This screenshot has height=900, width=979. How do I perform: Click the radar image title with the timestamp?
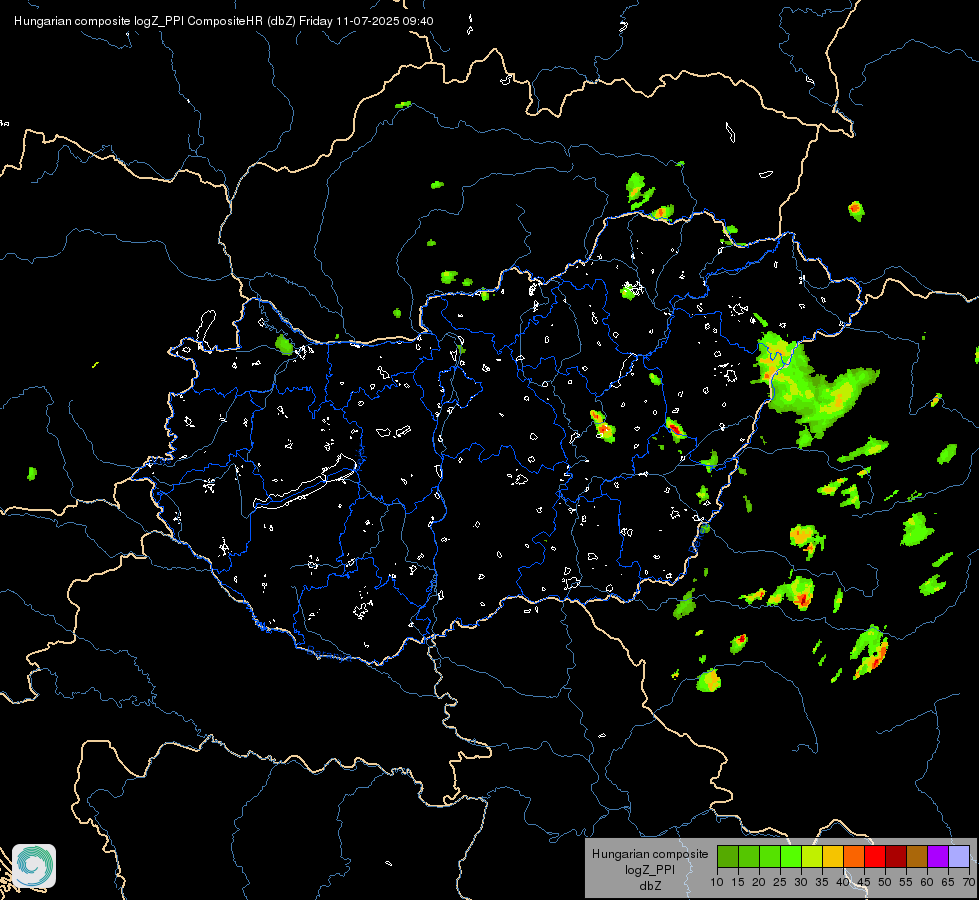point(224,21)
